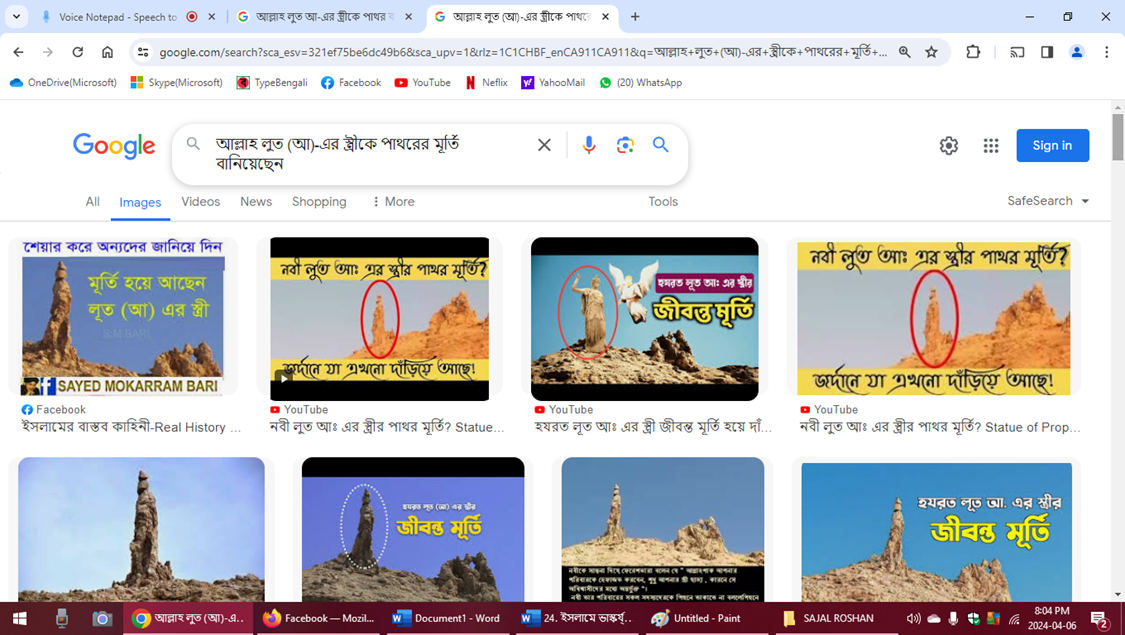Screen dimensions: 1125x635
Task: Start a voice search with the microphone icon
Action: click(589, 144)
